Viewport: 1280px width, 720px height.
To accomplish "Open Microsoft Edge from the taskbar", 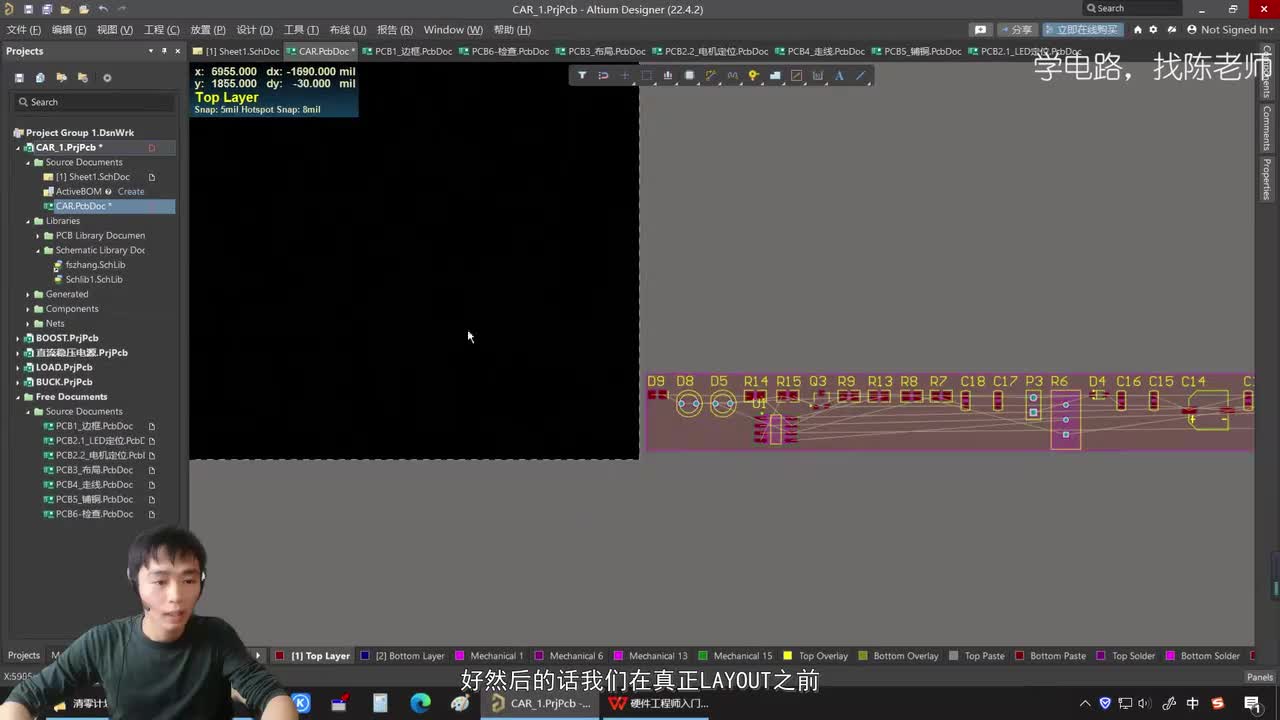I will pyautogui.click(x=420, y=703).
